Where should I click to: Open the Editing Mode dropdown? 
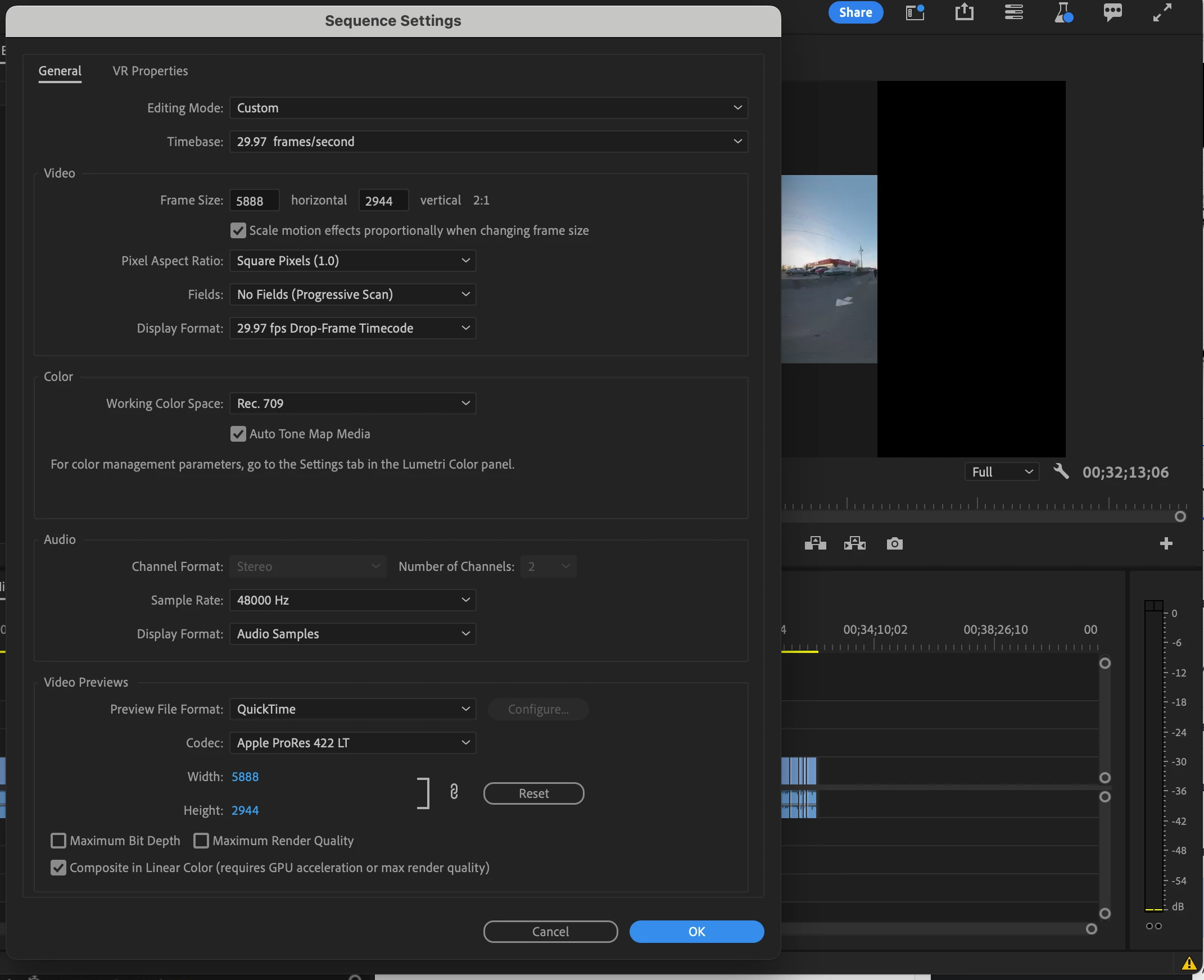pos(488,108)
